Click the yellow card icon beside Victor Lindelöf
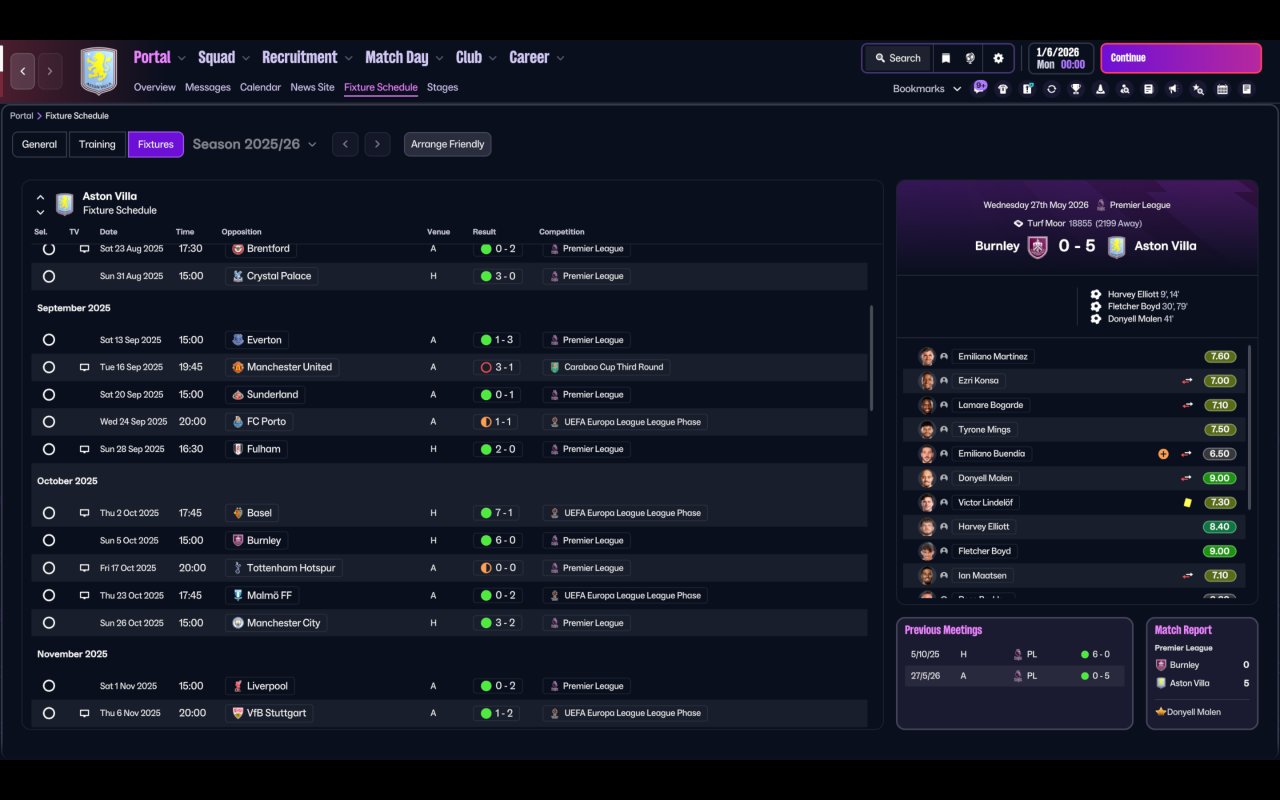 1188,502
